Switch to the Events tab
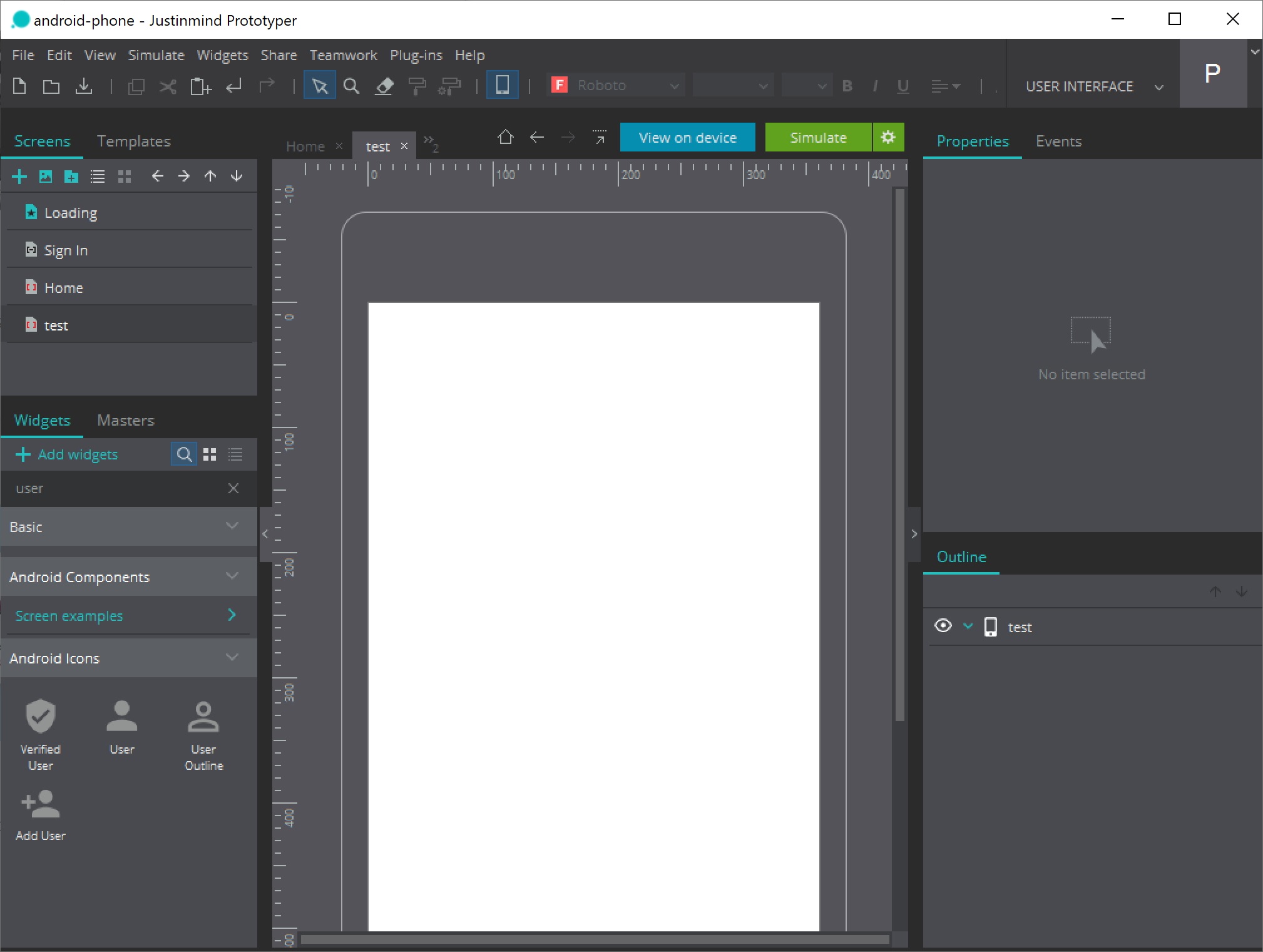Viewport: 1263px width, 952px height. [1058, 141]
